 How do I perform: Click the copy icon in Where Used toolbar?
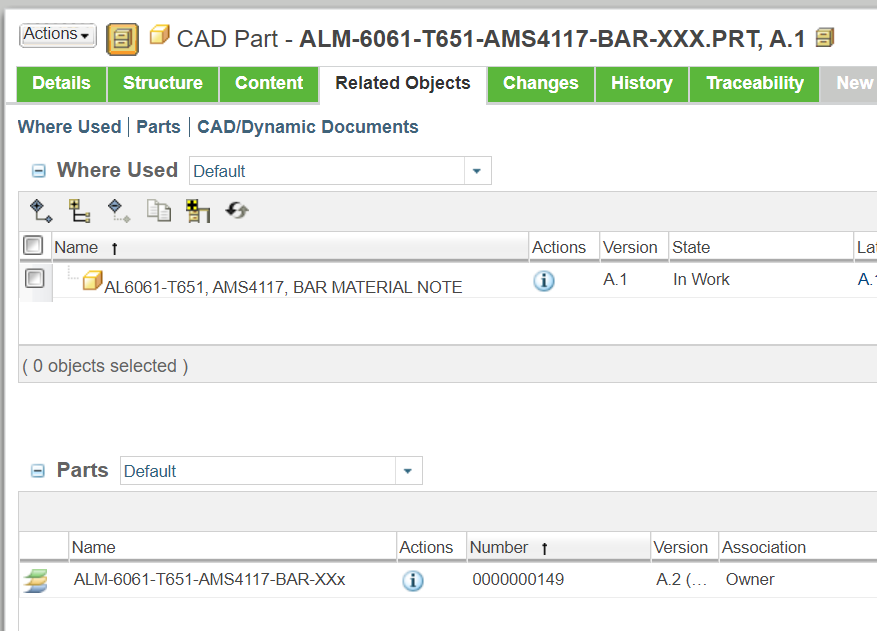(158, 211)
